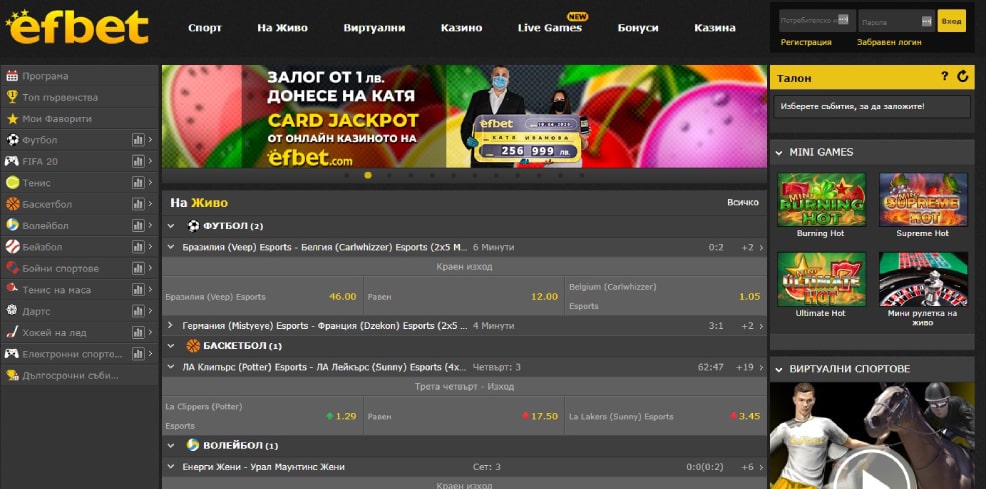Click the Дългосрочни събития icon
This screenshot has width=986, height=489.
pyautogui.click(x=12, y=375)
